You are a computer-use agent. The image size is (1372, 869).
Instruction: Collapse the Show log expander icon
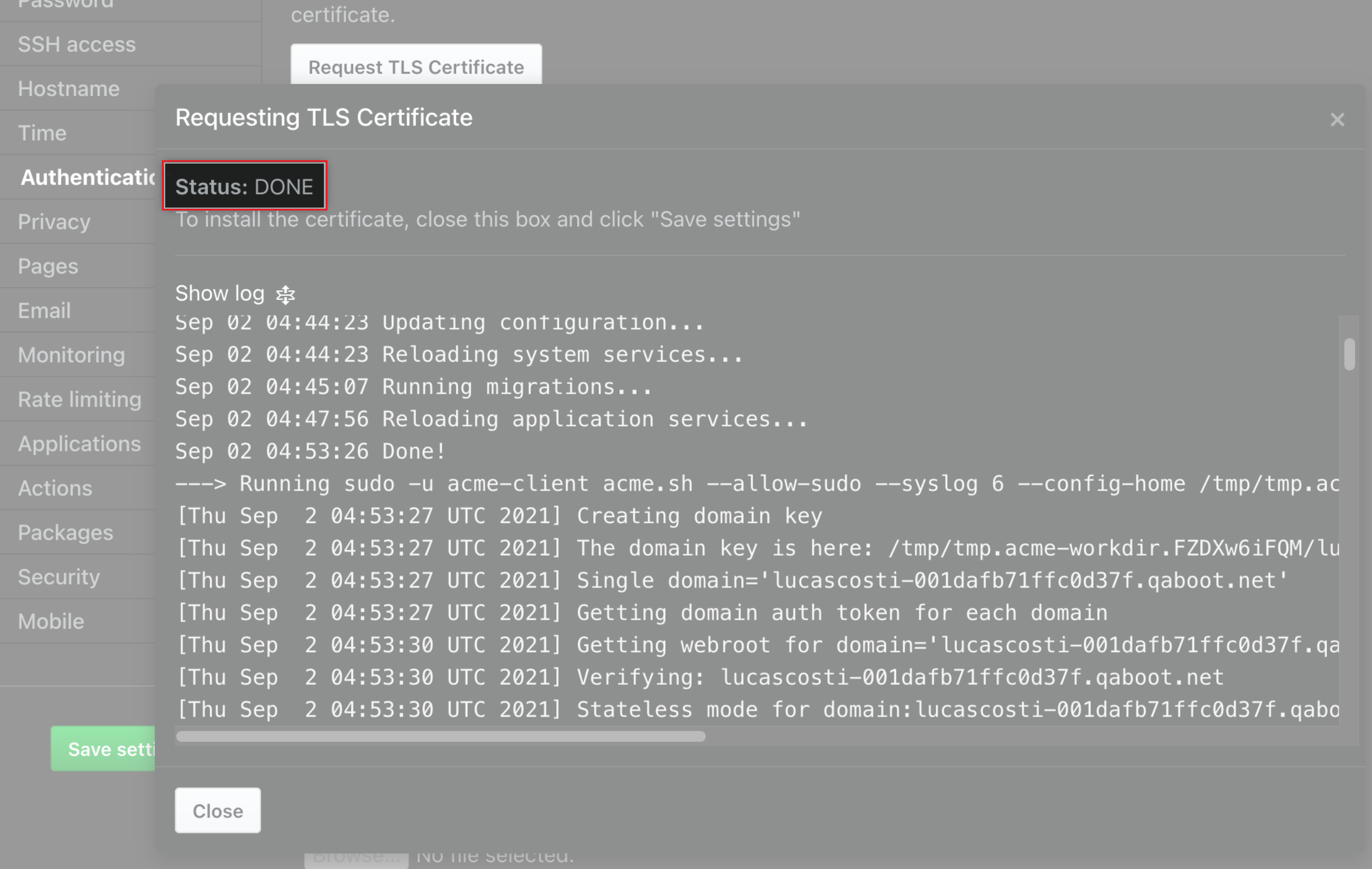[x=285, y=295]
